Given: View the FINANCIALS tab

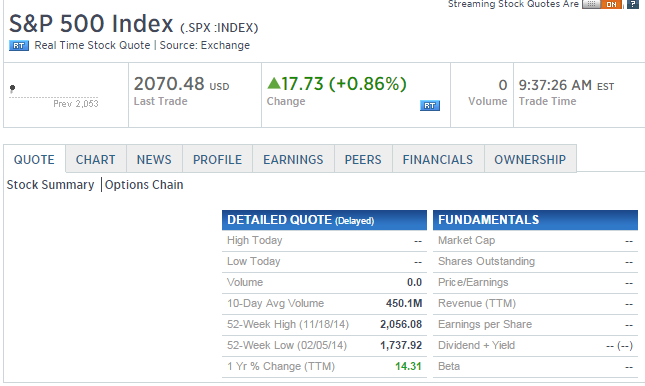Looking at the screenshot, I should click(438, 159).
